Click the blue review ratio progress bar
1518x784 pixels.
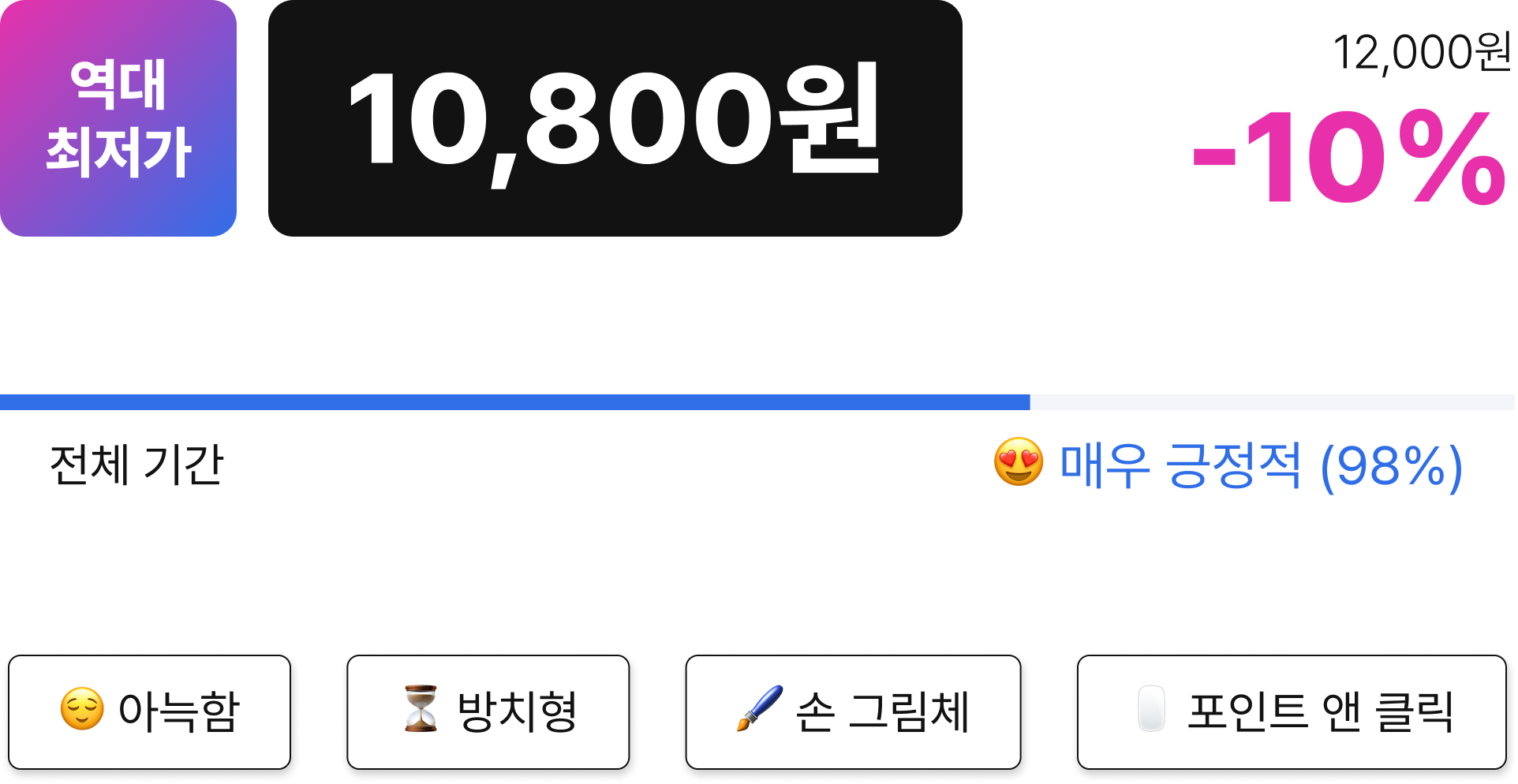[515, 402]
